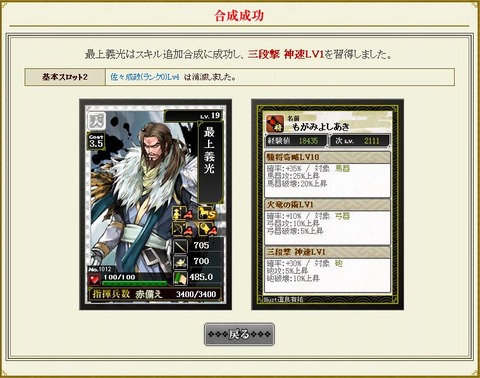The width and height of the screenshot is (480, 378).
Task: Click the Cost 3.5 badge
Action: (96, 141)
